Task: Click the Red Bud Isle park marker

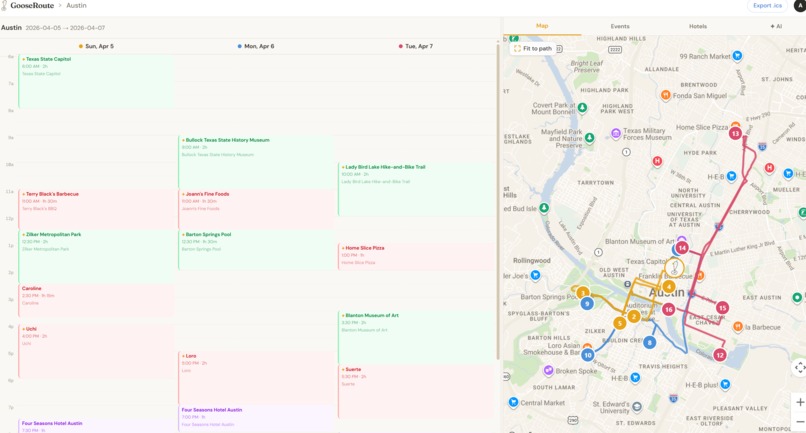Action: [544, 208]
